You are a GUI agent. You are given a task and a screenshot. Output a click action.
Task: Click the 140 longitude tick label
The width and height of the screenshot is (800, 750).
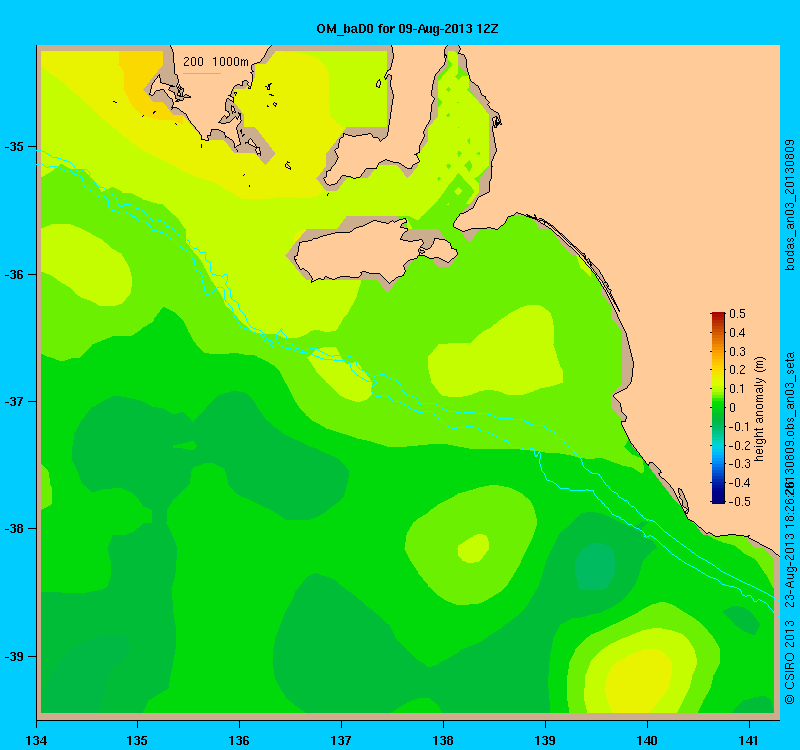pos(647,740)
